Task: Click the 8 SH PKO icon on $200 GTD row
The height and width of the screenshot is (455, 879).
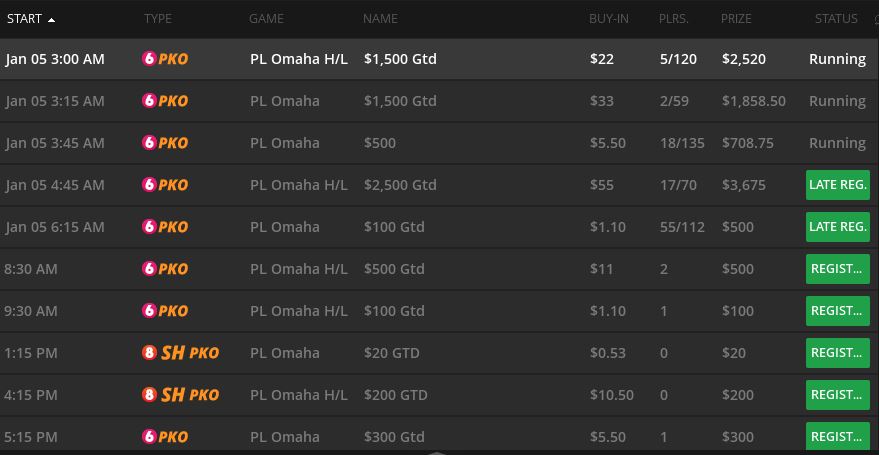Action: [x=180, y=395]
